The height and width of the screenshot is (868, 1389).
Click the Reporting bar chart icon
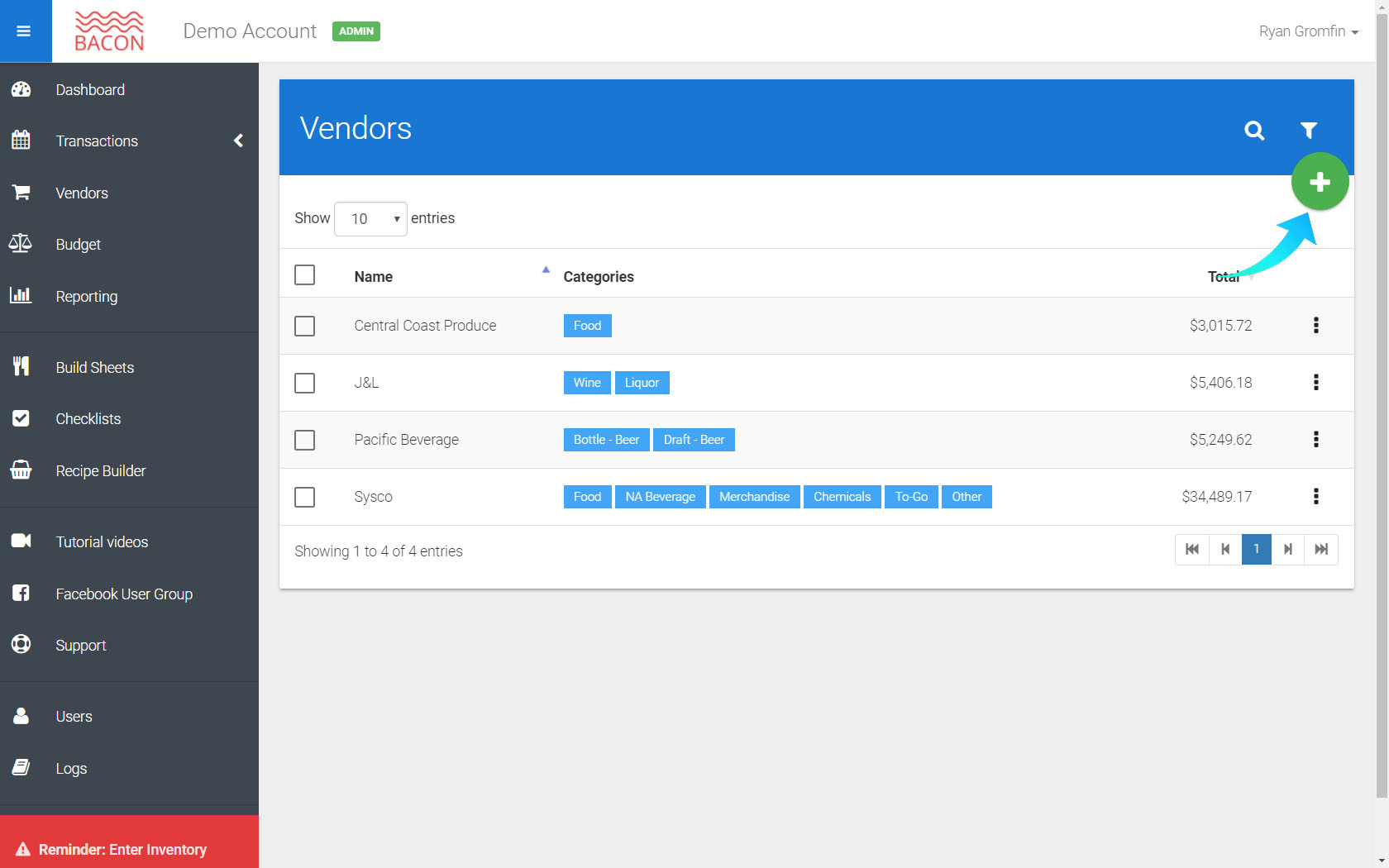pos(21,295)
